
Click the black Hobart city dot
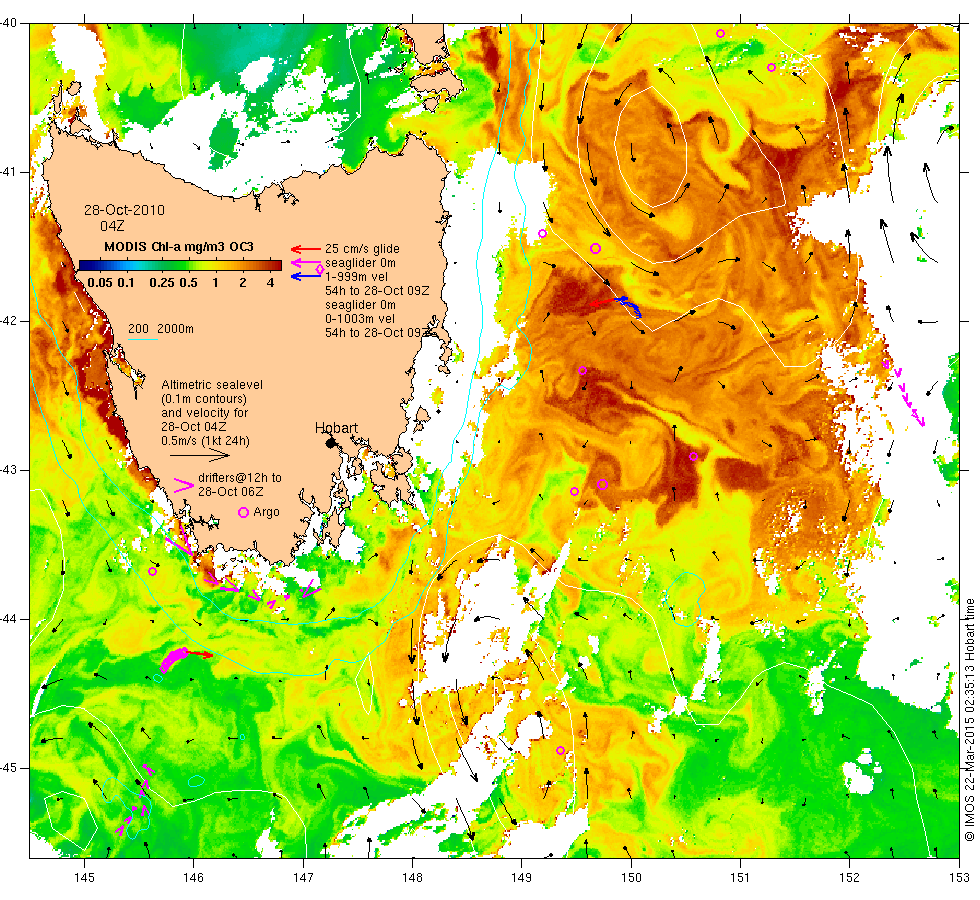tap(331, 442)
